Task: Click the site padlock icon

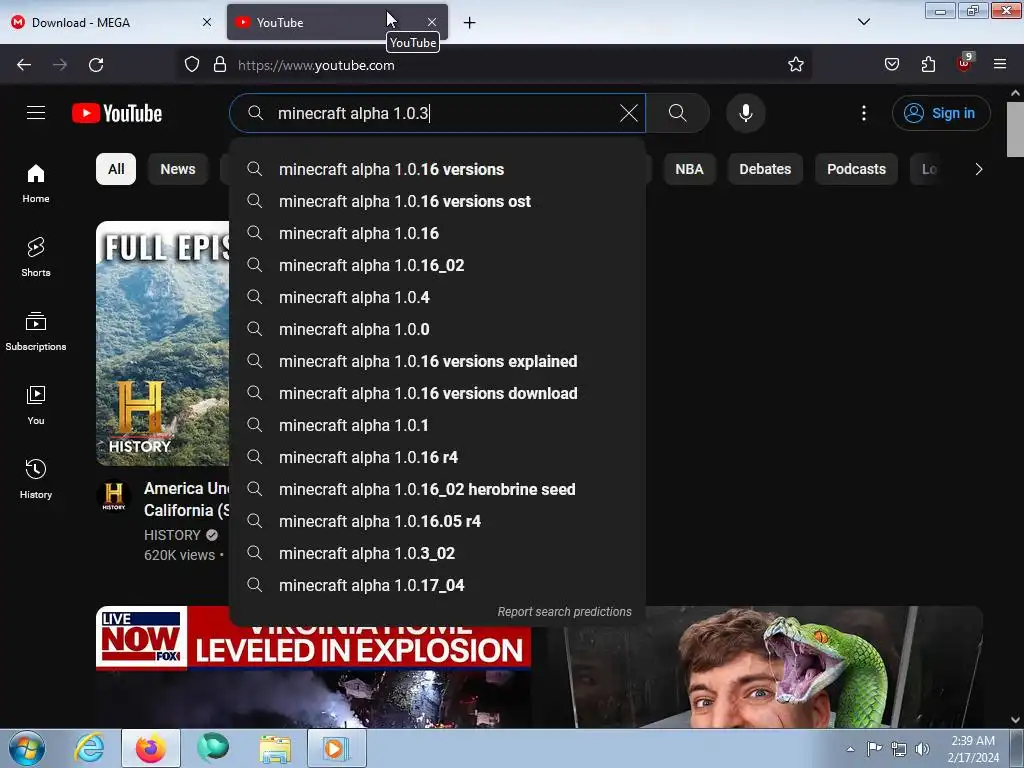Action: pyautogui.click(x=219, y=65)
